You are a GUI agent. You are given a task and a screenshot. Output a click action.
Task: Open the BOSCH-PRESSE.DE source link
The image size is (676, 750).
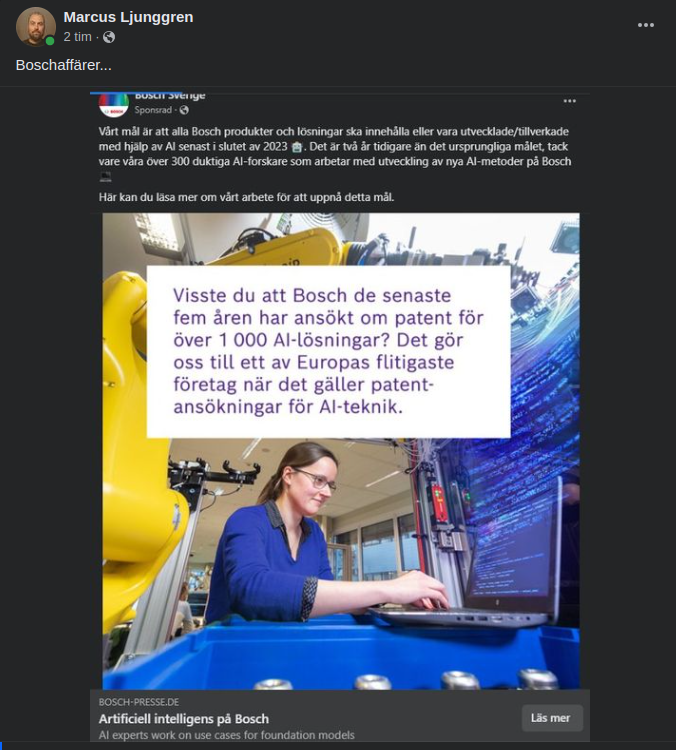[x=139, y=702]
